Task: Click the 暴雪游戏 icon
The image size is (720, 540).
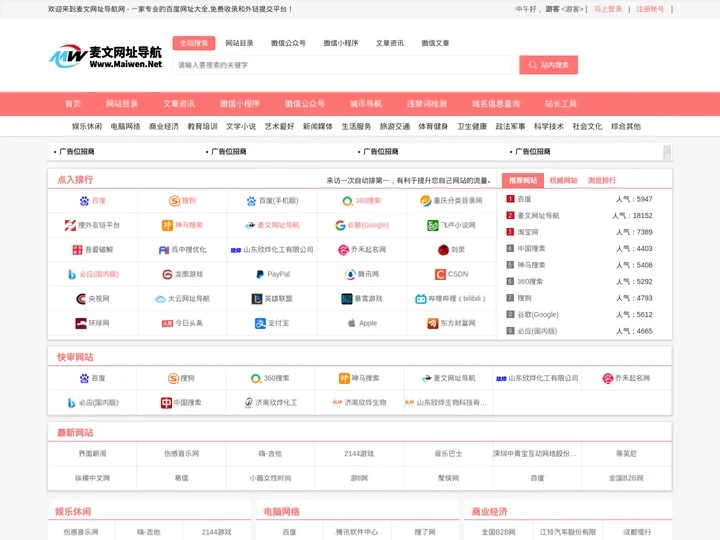Action: (x=347, y=298)
